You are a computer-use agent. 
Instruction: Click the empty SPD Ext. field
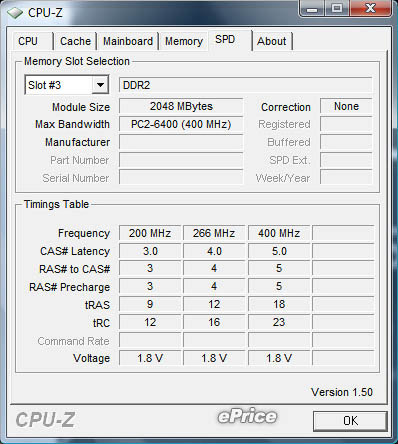pyautogui.click(x=346, y=160)
